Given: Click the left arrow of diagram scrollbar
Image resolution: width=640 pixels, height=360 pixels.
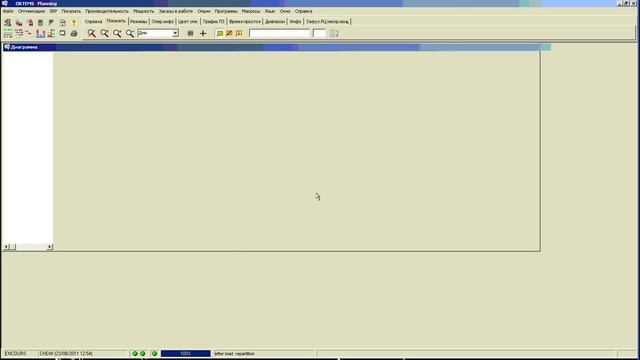Looking at the screenshot, I should click(6, 247).
